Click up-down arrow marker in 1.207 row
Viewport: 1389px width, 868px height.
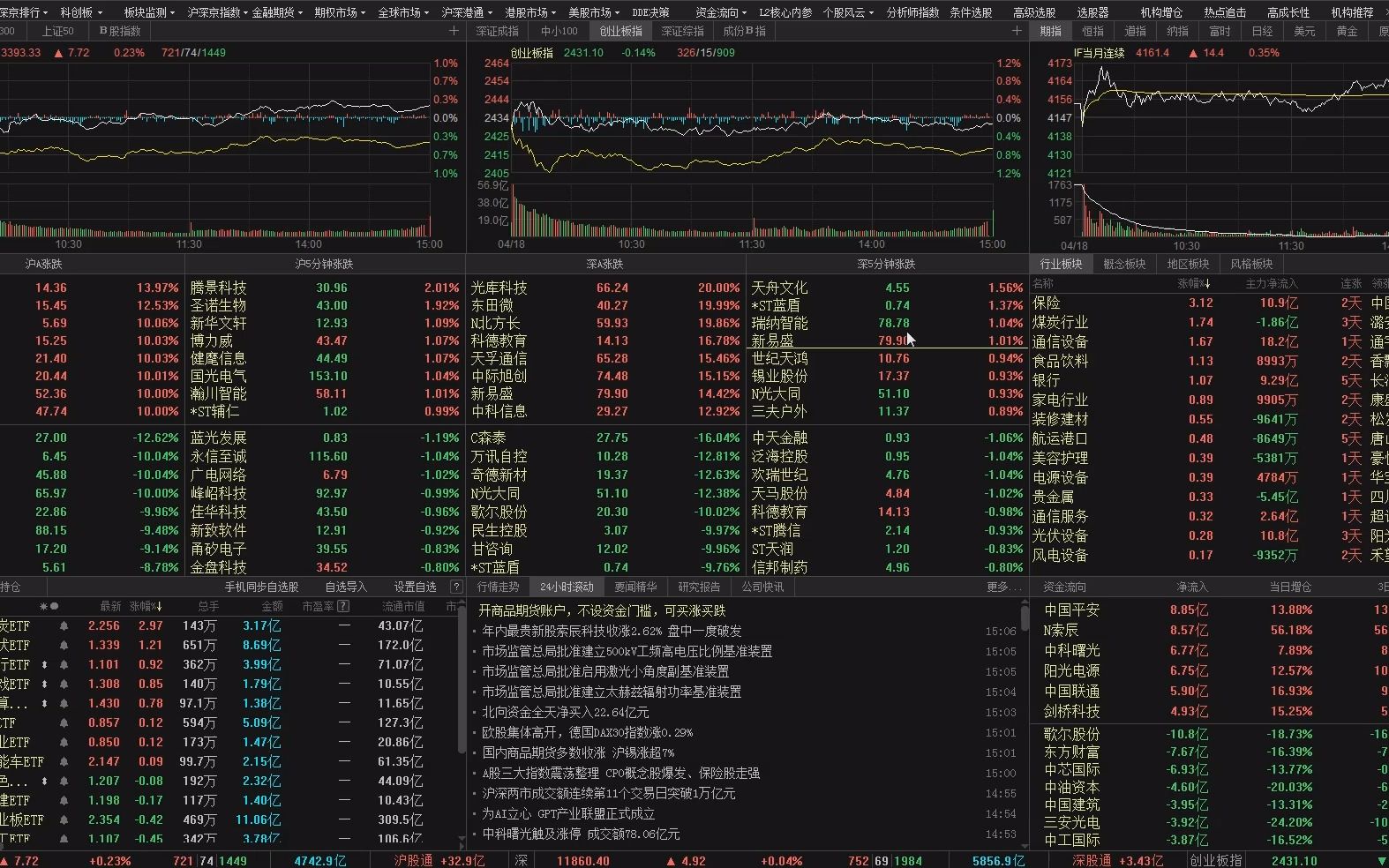(x=44, y=781)
